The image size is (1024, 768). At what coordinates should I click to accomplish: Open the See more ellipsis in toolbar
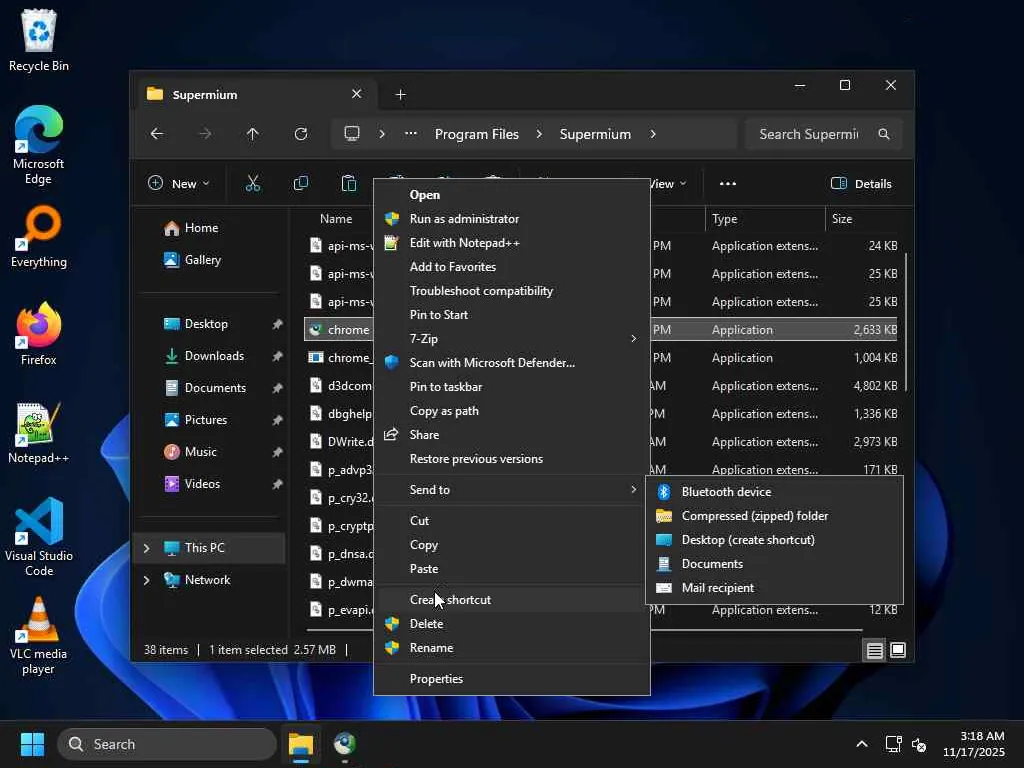click(728, 184)
